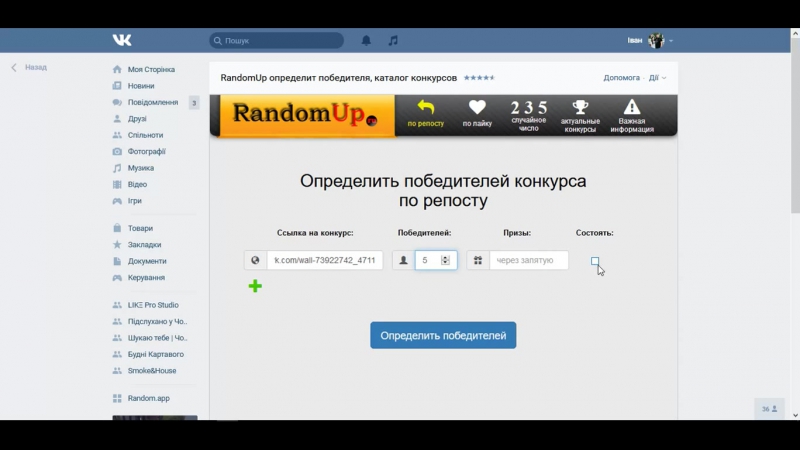The image size is (800, 450).
Task: Click the chat bubble icon beside Повідомлення
Action: click(x=117, y=102)
